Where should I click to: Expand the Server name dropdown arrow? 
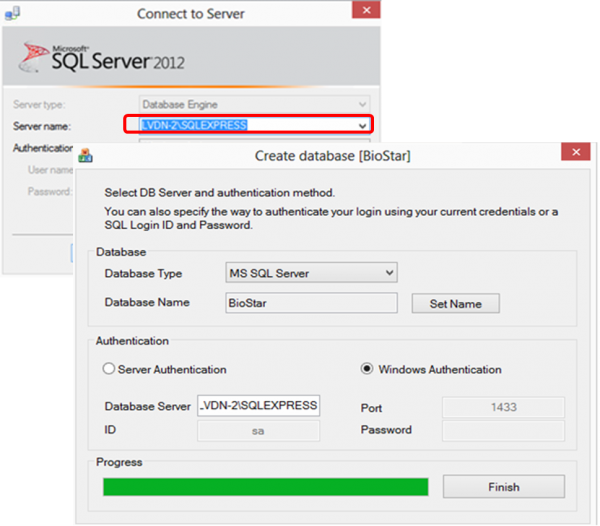pos(362,125)
